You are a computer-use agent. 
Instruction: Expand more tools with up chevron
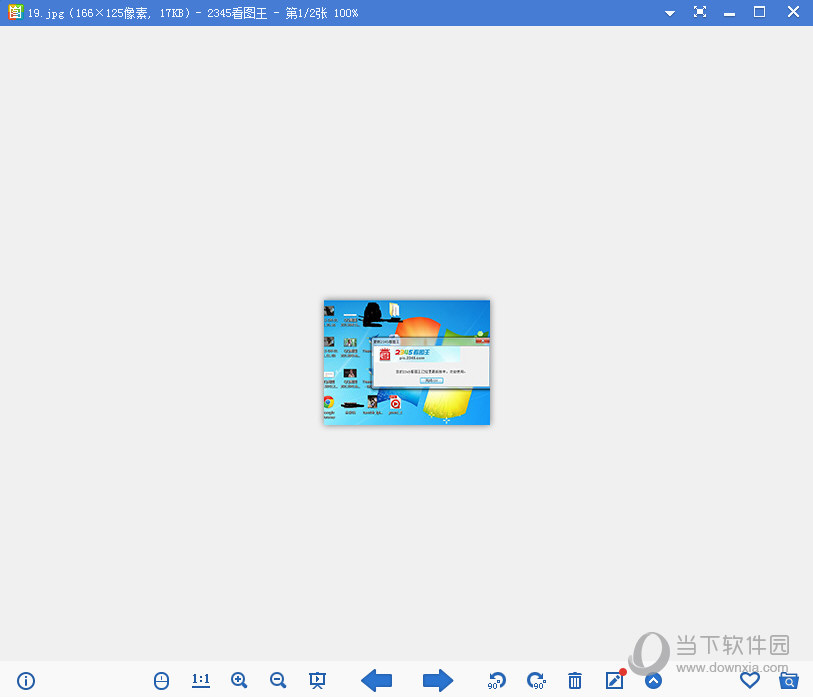[653, 681]
